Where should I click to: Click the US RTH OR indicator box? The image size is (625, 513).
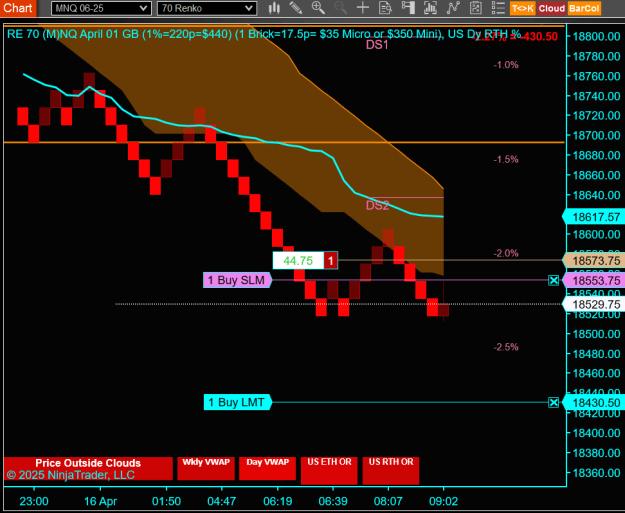[x=391, y=470]
